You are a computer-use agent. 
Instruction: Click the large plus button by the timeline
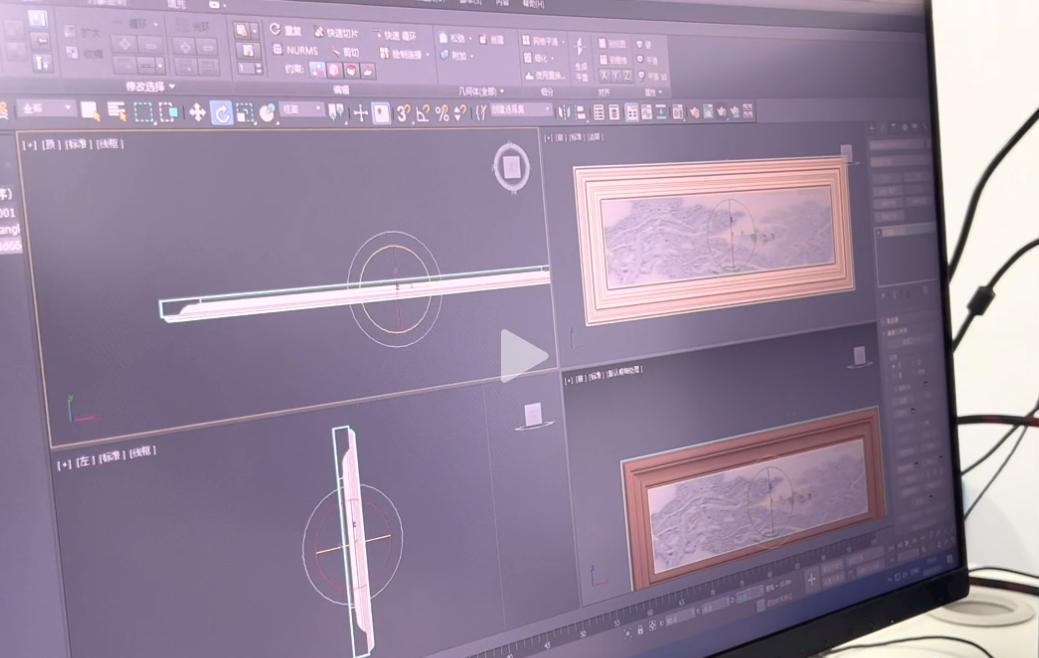[x=812, y=580]
